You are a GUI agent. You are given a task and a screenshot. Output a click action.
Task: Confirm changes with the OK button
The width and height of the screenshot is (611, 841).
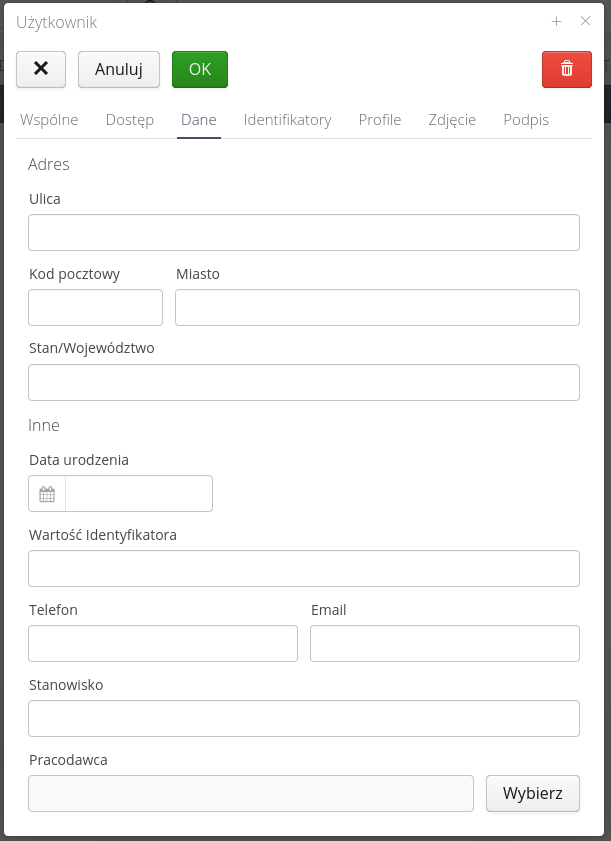(x=199, y=69)
